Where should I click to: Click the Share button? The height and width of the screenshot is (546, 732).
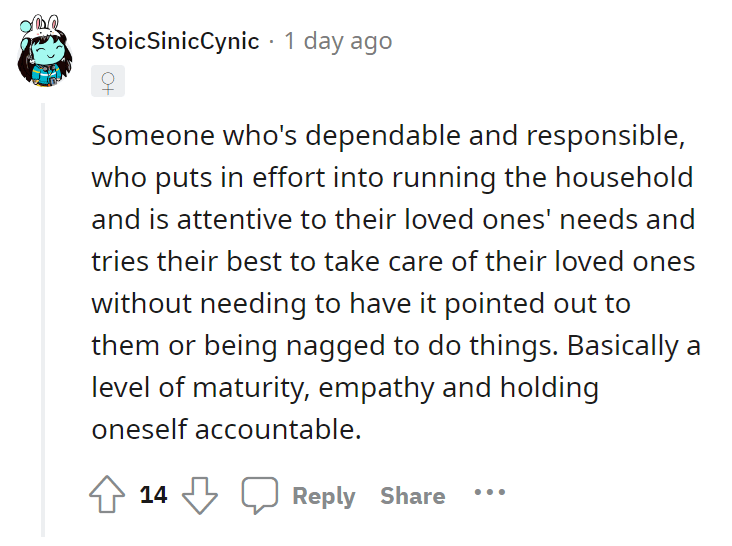point(413,496)
